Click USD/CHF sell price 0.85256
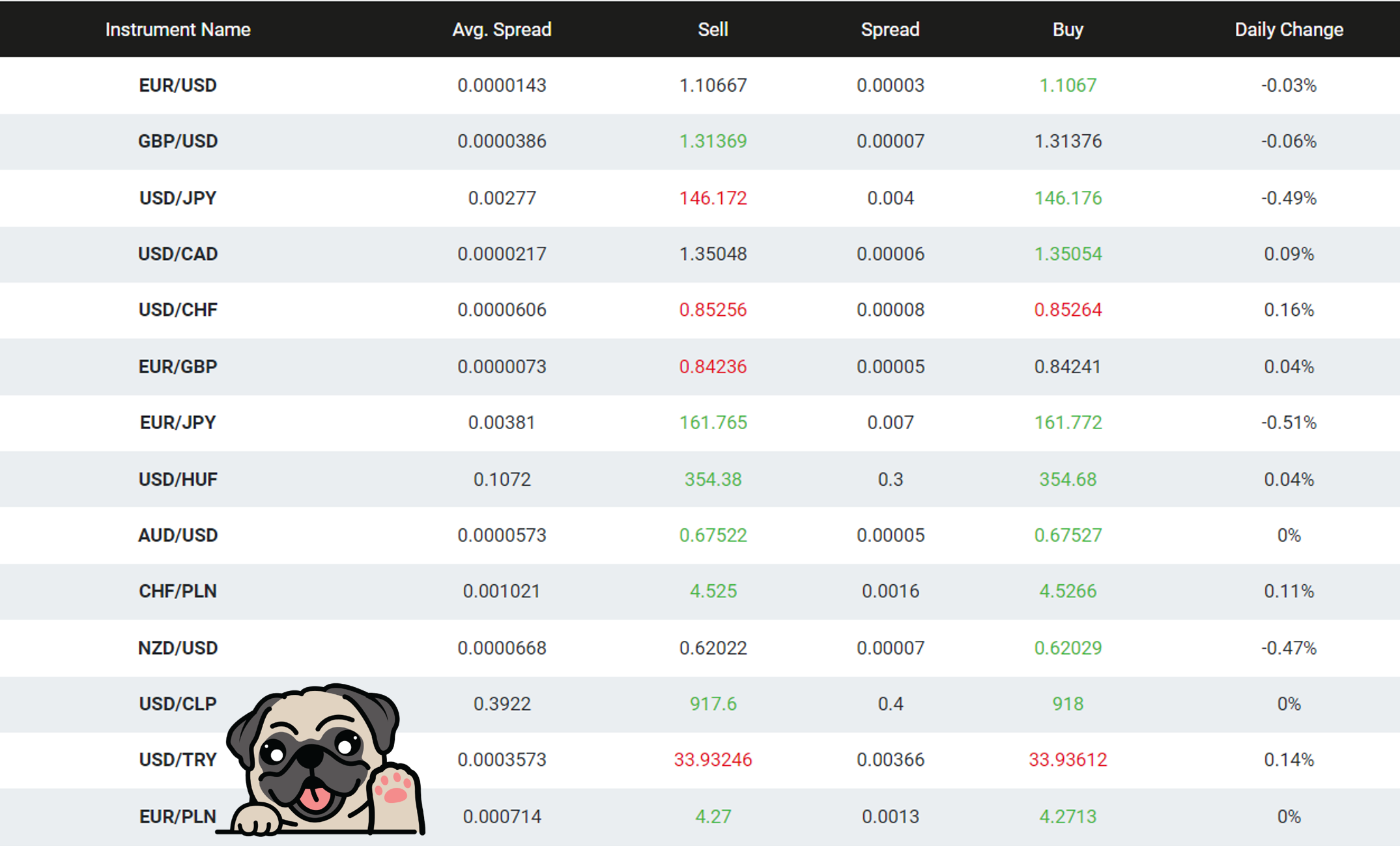1400x846 pixels. [713, 310]
